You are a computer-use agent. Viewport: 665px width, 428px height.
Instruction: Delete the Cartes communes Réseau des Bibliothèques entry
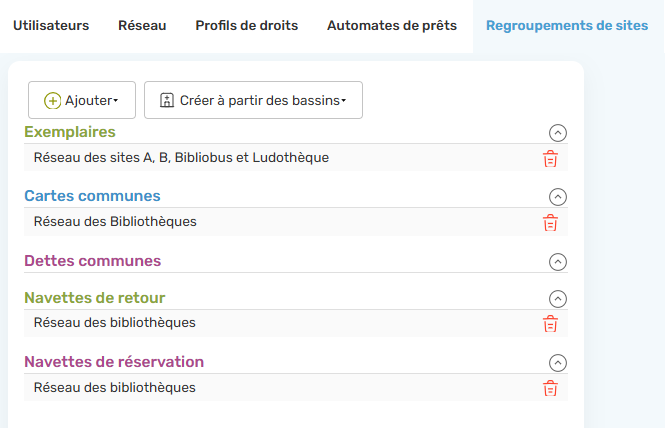550,223
